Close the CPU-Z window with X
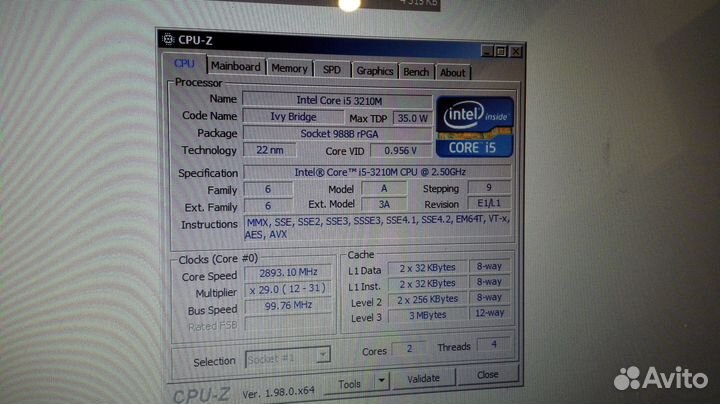This screenshot has height=404, width=720. click(x=516, y=51)
